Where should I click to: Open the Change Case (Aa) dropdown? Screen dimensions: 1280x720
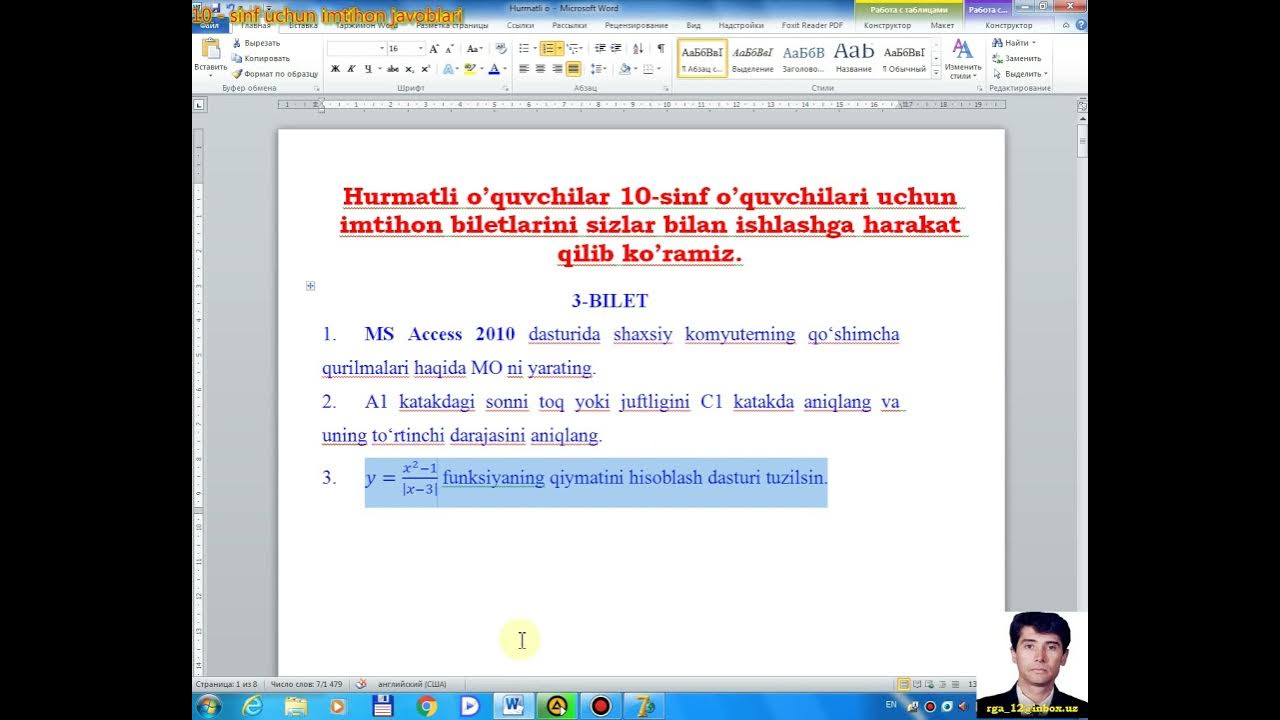[475, 48]
